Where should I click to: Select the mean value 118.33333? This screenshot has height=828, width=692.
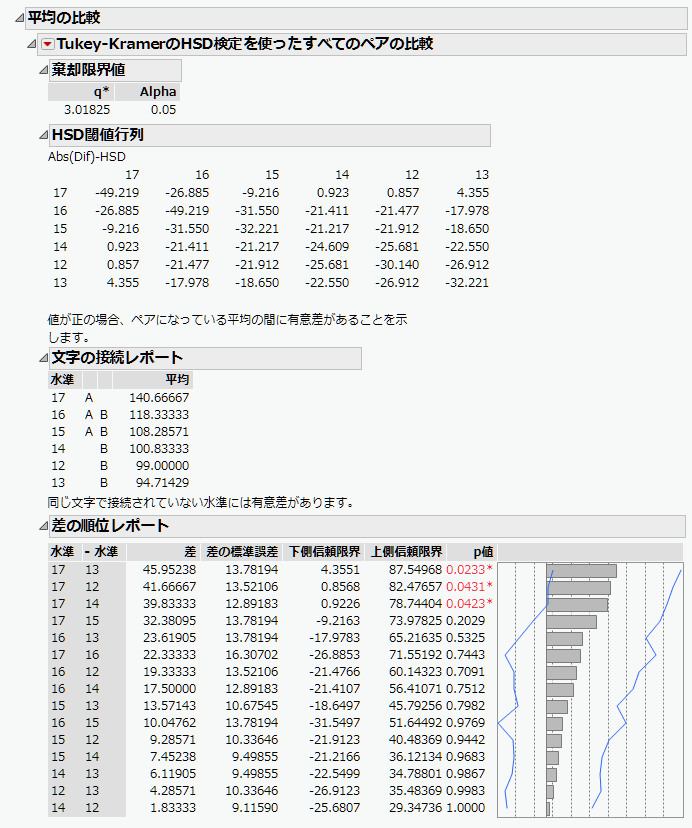click(159, 415)
